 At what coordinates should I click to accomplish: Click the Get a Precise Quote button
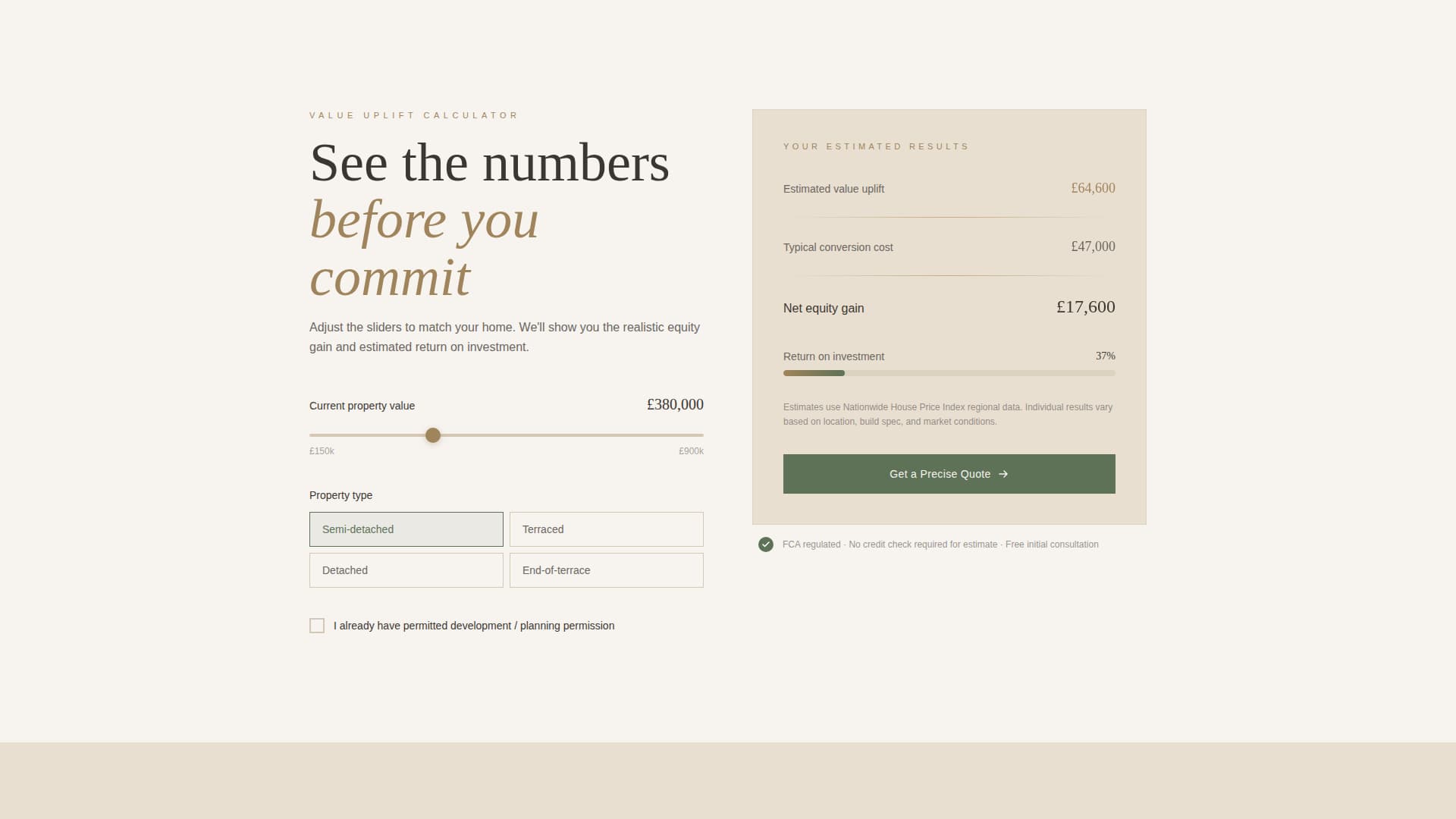click(949, 473)
